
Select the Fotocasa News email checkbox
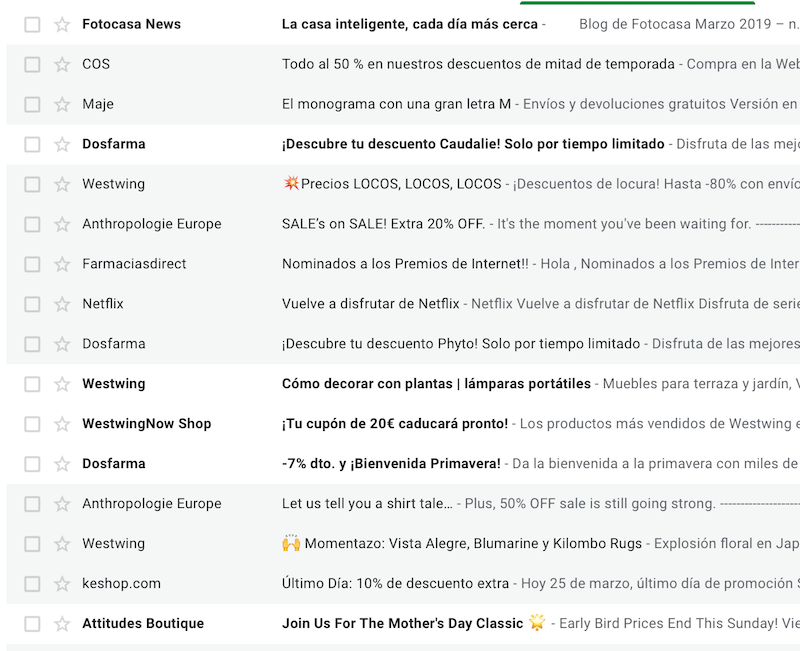pos(32,24)
